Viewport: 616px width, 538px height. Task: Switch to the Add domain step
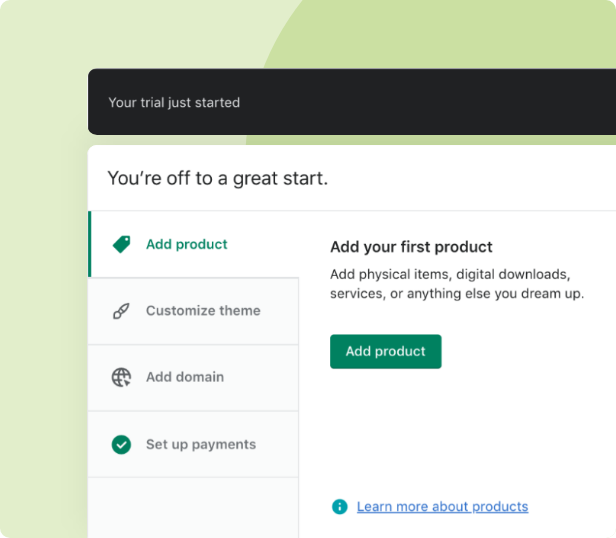[185, 377]
